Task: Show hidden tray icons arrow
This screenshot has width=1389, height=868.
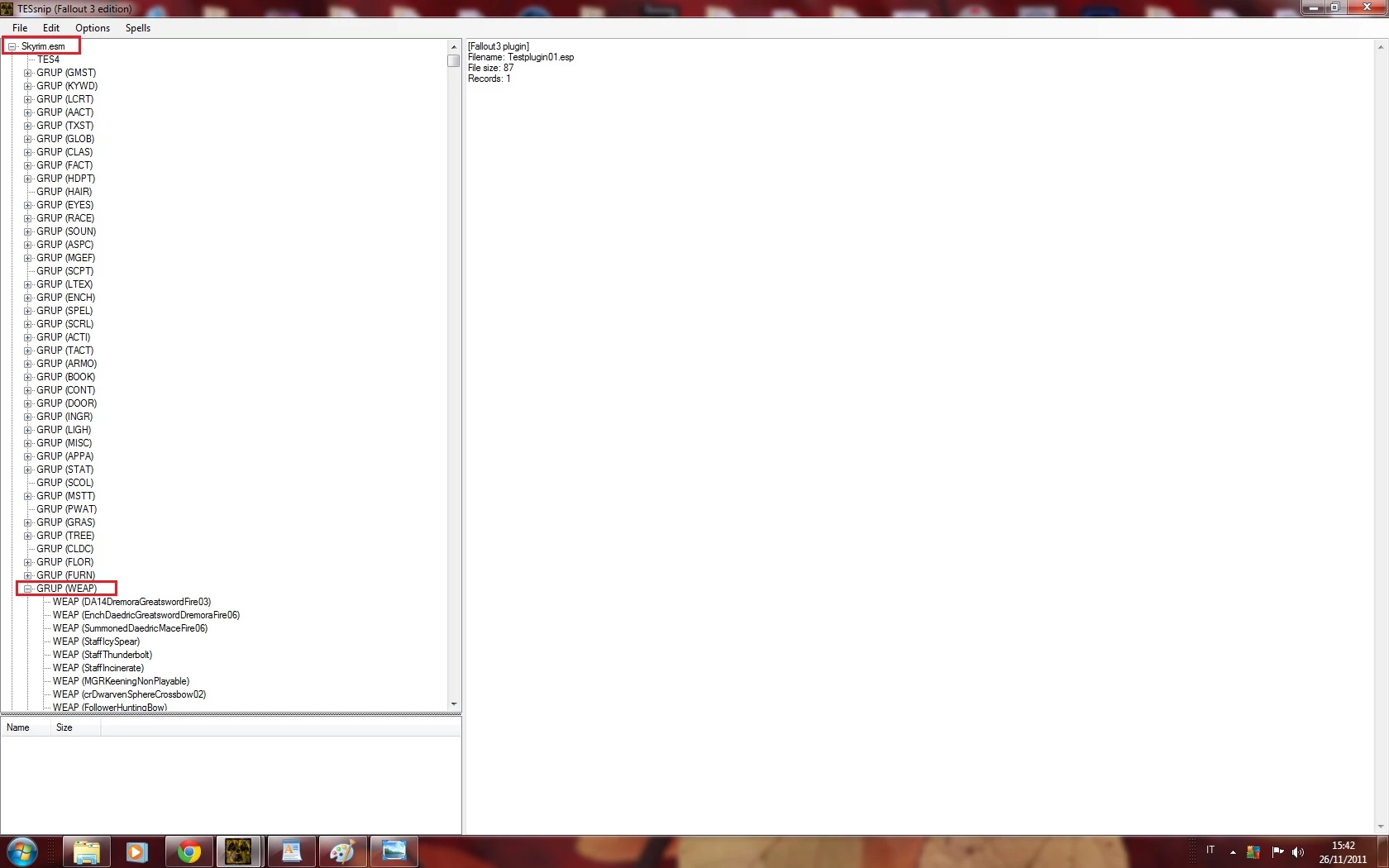Action: click(x=1233, y=852)
